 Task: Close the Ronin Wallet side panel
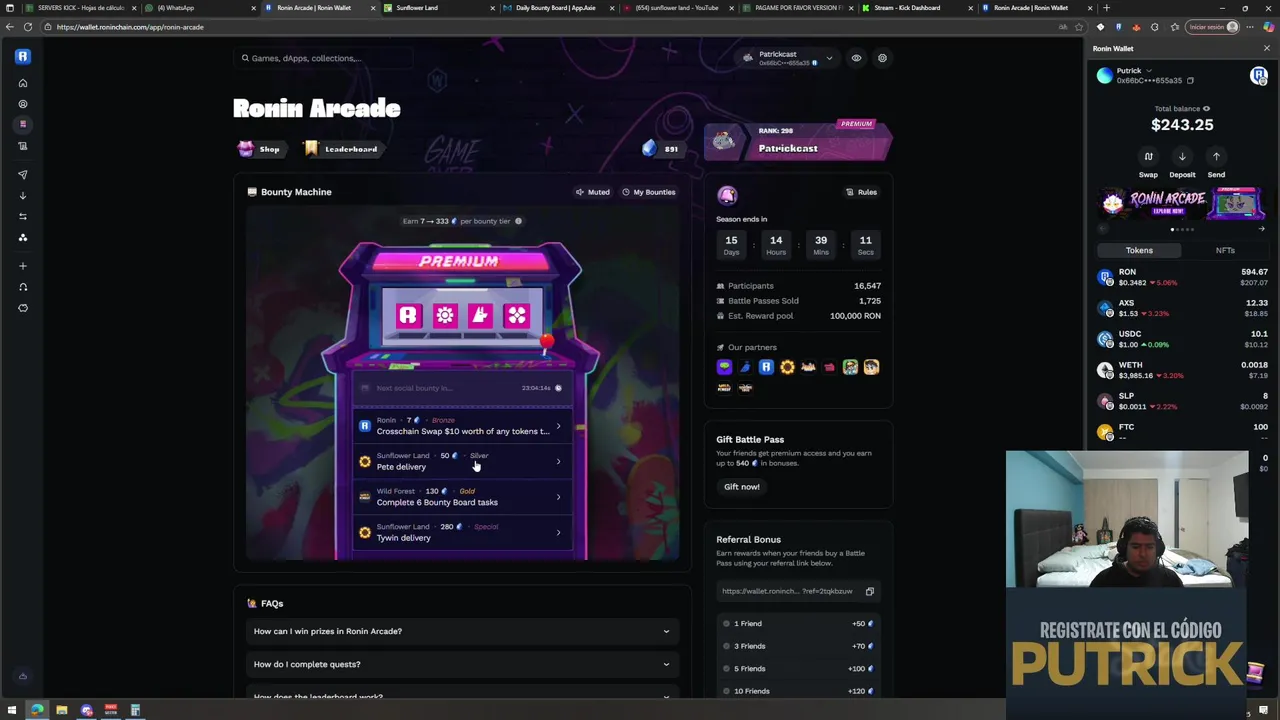[1266, 48]
